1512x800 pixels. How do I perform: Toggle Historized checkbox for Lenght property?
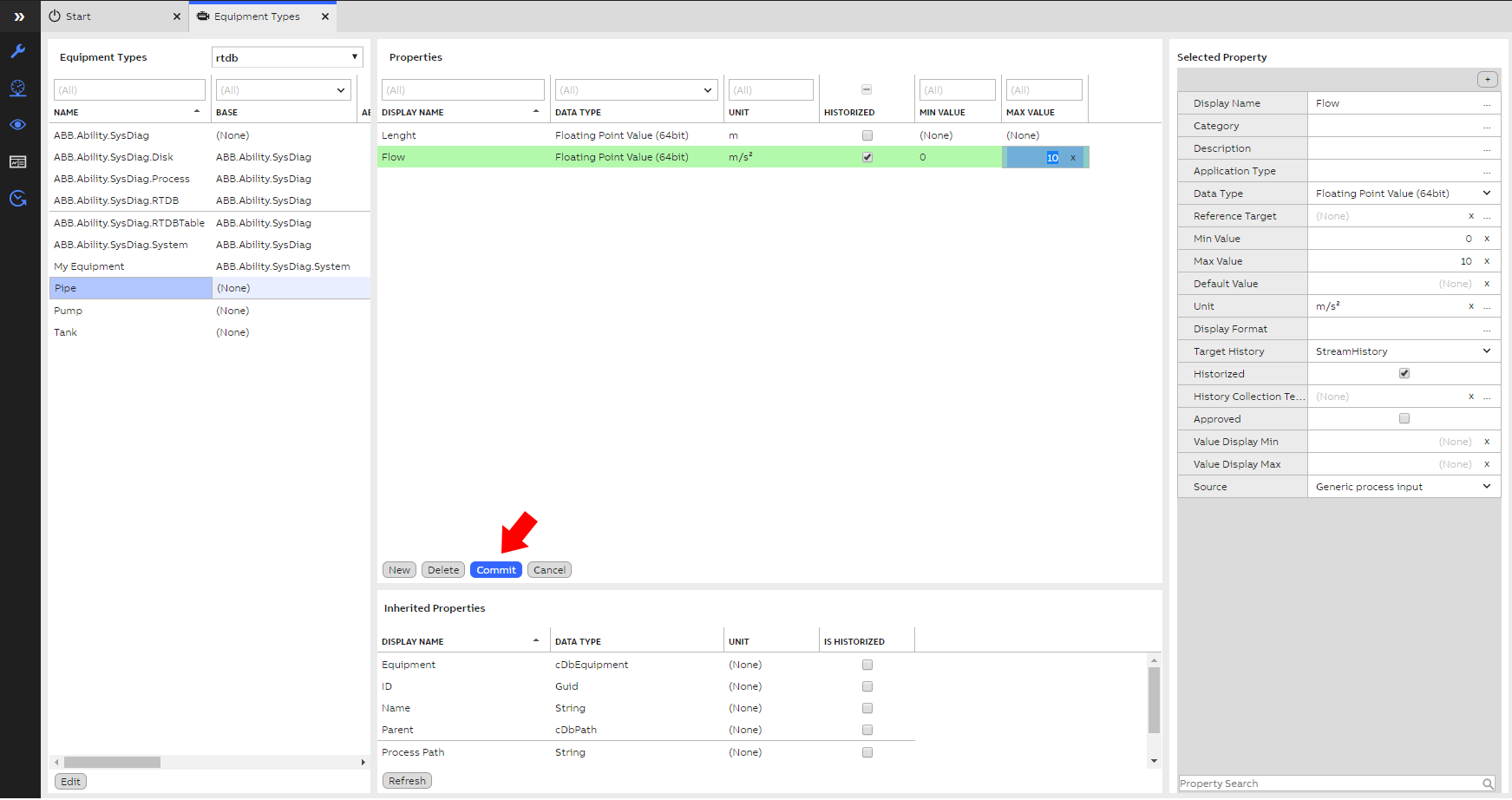(867, 135)
